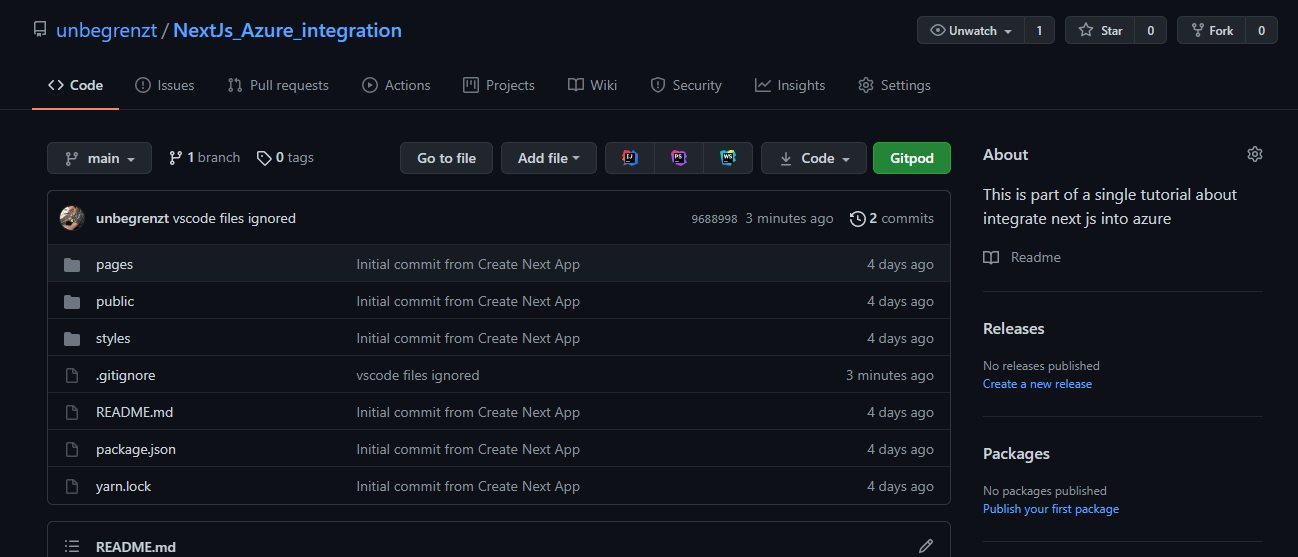Viewport: 1298px width, 557px height.
Task: Click the About section gear icon
Action: point(1255,154)
